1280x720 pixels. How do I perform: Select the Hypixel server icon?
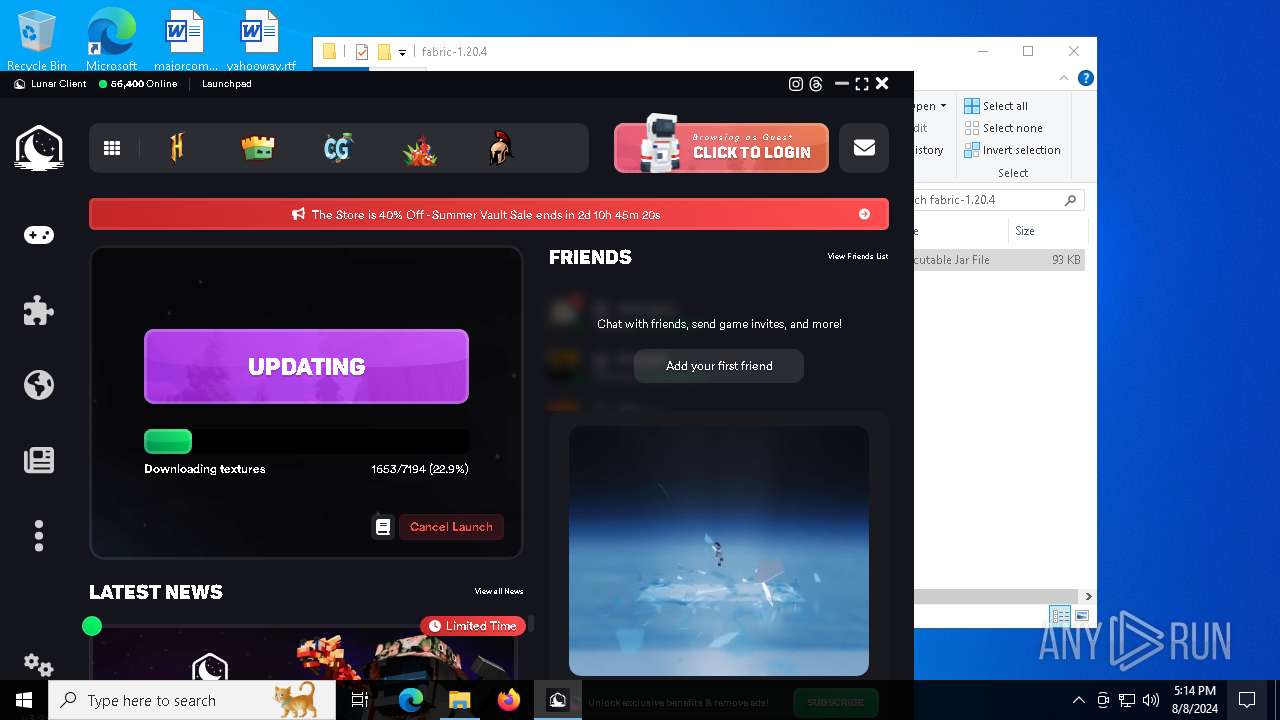point(177,148)
